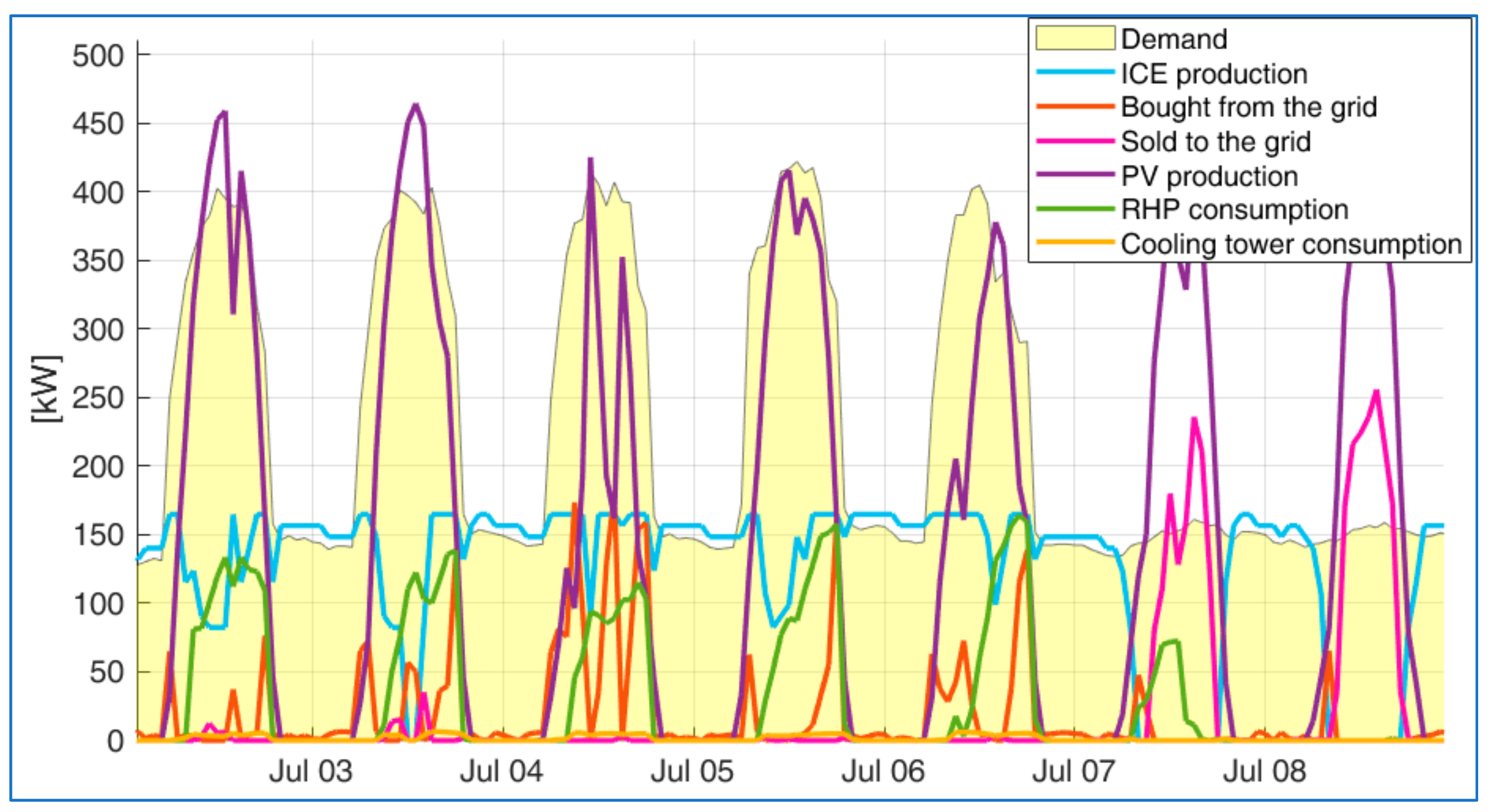
Task: Click the 500 y-axis tick label
Action: (97, 56)
